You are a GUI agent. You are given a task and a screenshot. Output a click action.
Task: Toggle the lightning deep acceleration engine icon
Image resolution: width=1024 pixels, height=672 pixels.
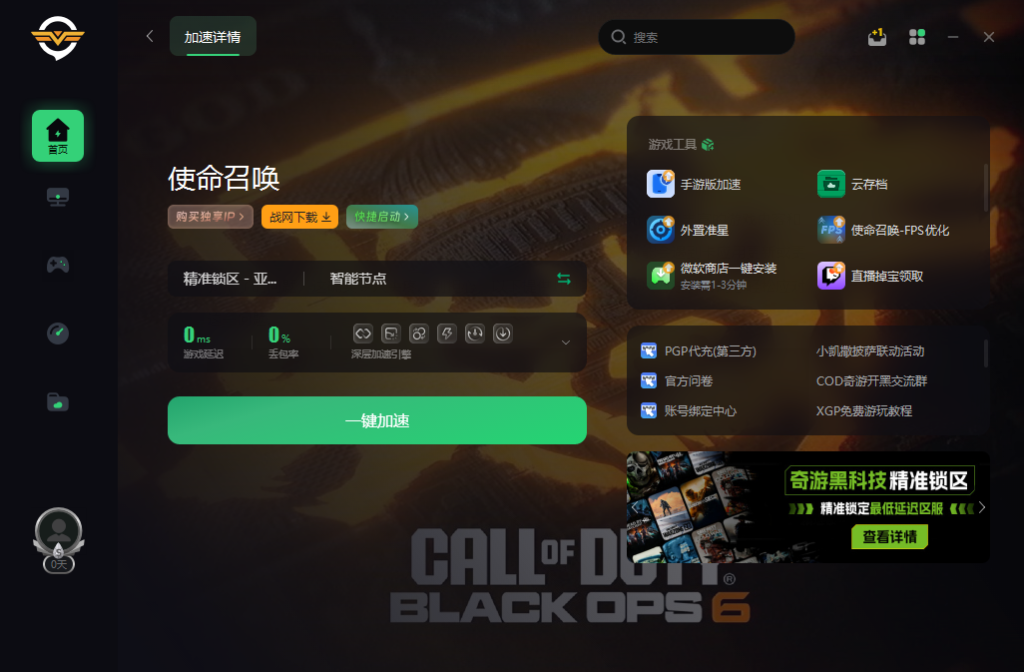pos(447,334)
